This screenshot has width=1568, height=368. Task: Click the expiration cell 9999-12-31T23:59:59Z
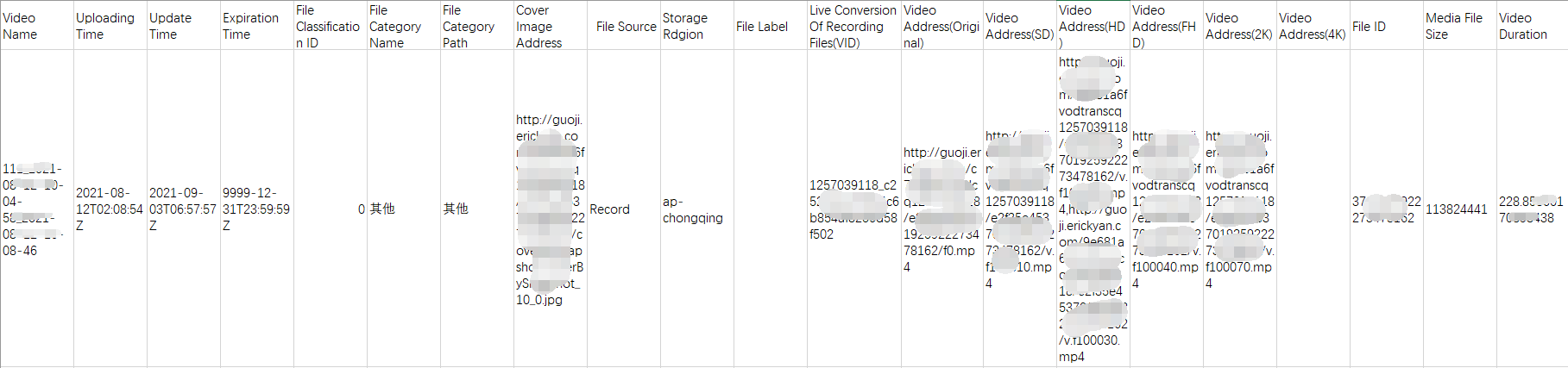point(257,209)
